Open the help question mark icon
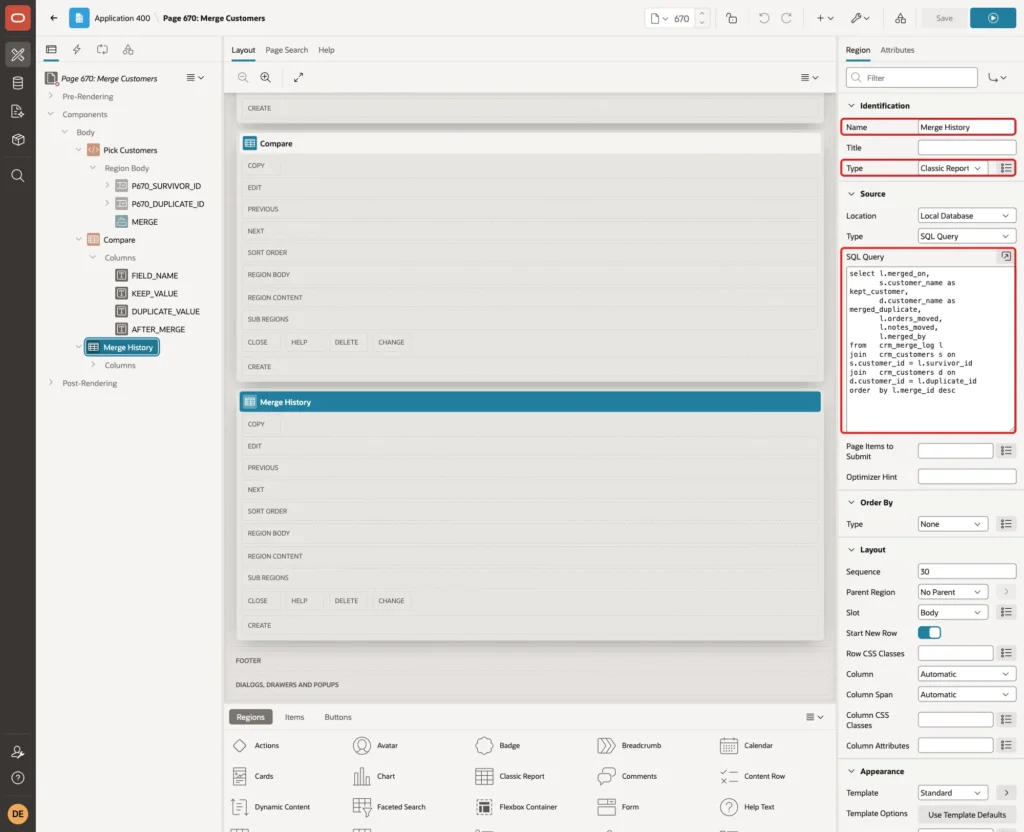This screenshot has width=1024, height=832. click(x=18, y=778)
